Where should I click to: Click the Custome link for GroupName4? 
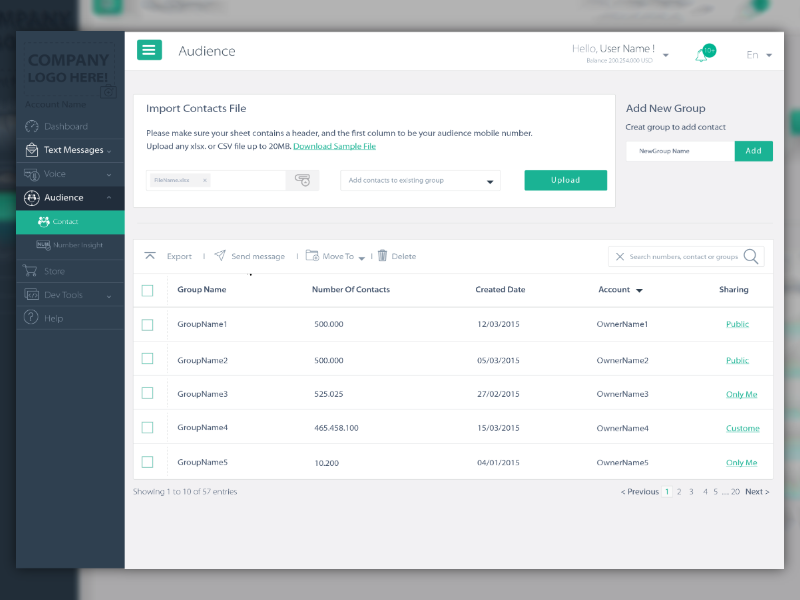pos(742,428)
